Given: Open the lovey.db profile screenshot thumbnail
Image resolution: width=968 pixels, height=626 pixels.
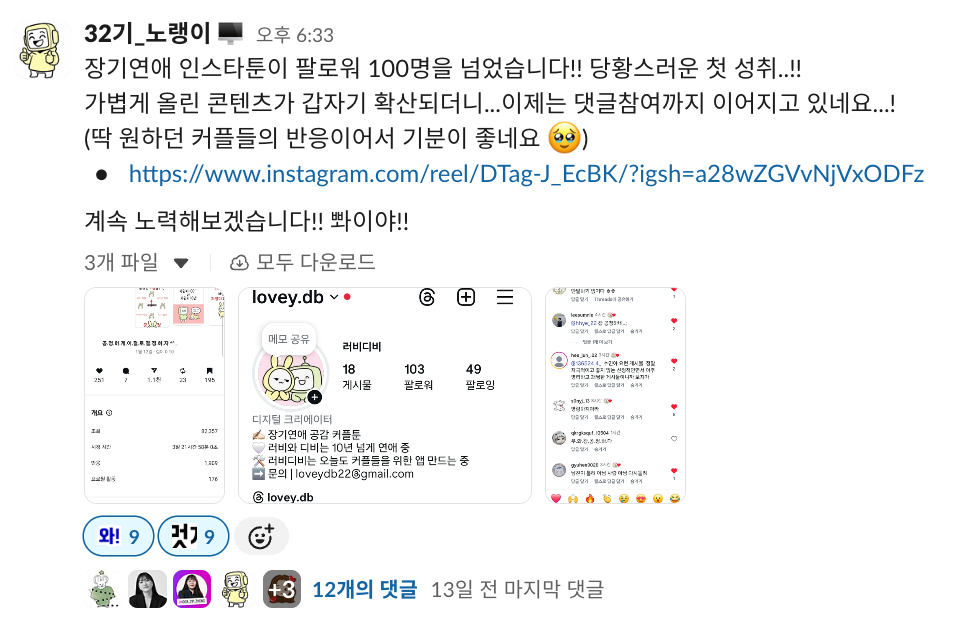Looking at the screenshot, I should [x=385, y=395].
